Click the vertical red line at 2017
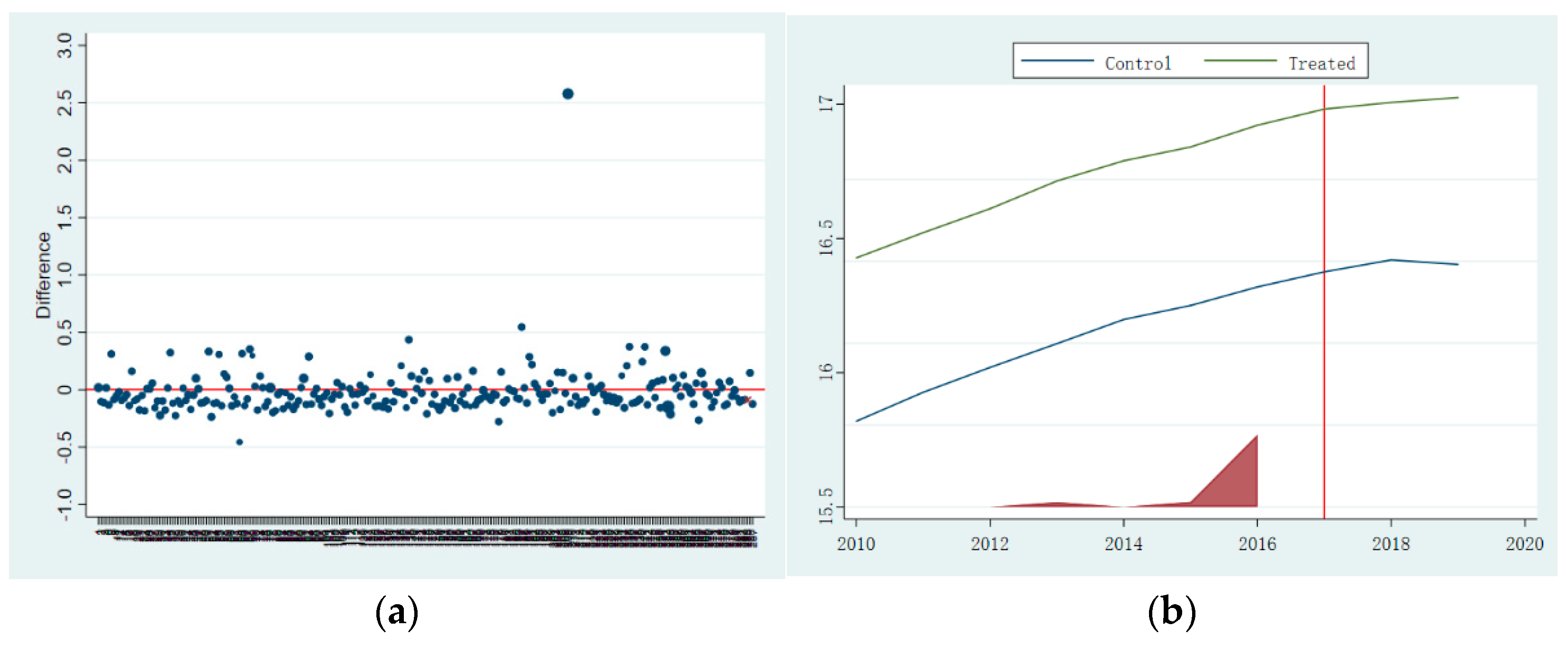The width and height of the screenshot is (1568, 645). (x=1324, y=303)
